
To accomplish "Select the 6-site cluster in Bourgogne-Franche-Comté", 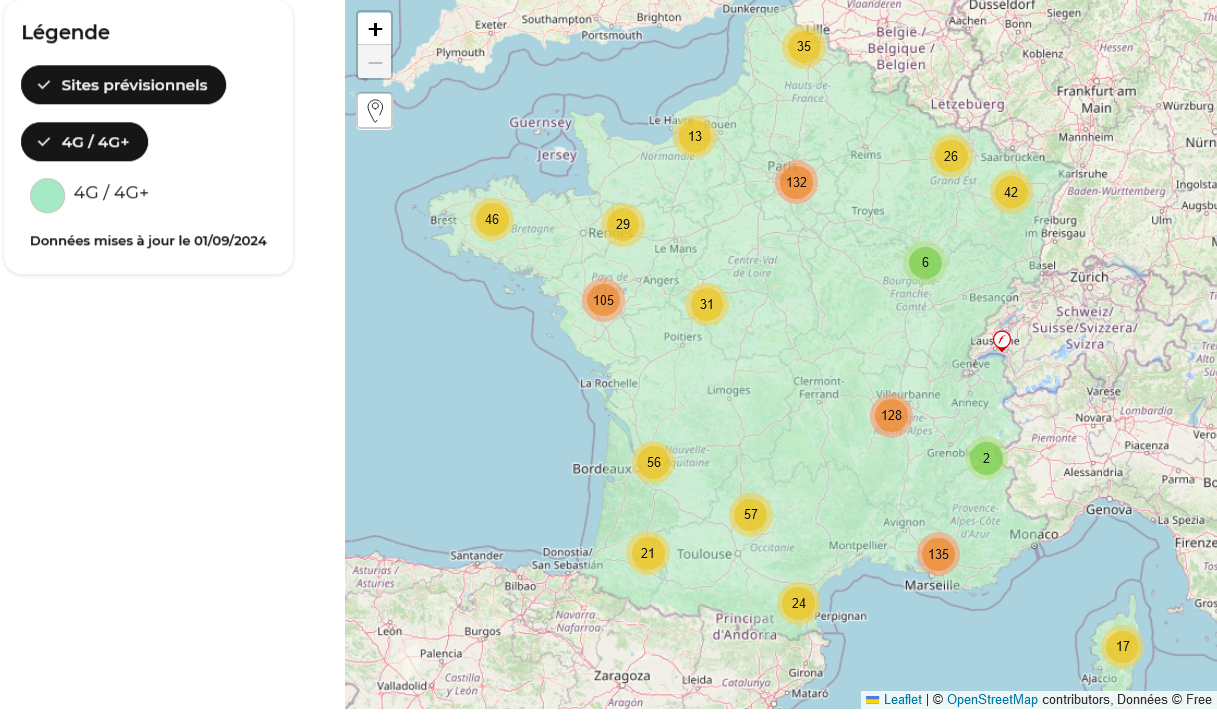I will [x=925, y=262].
